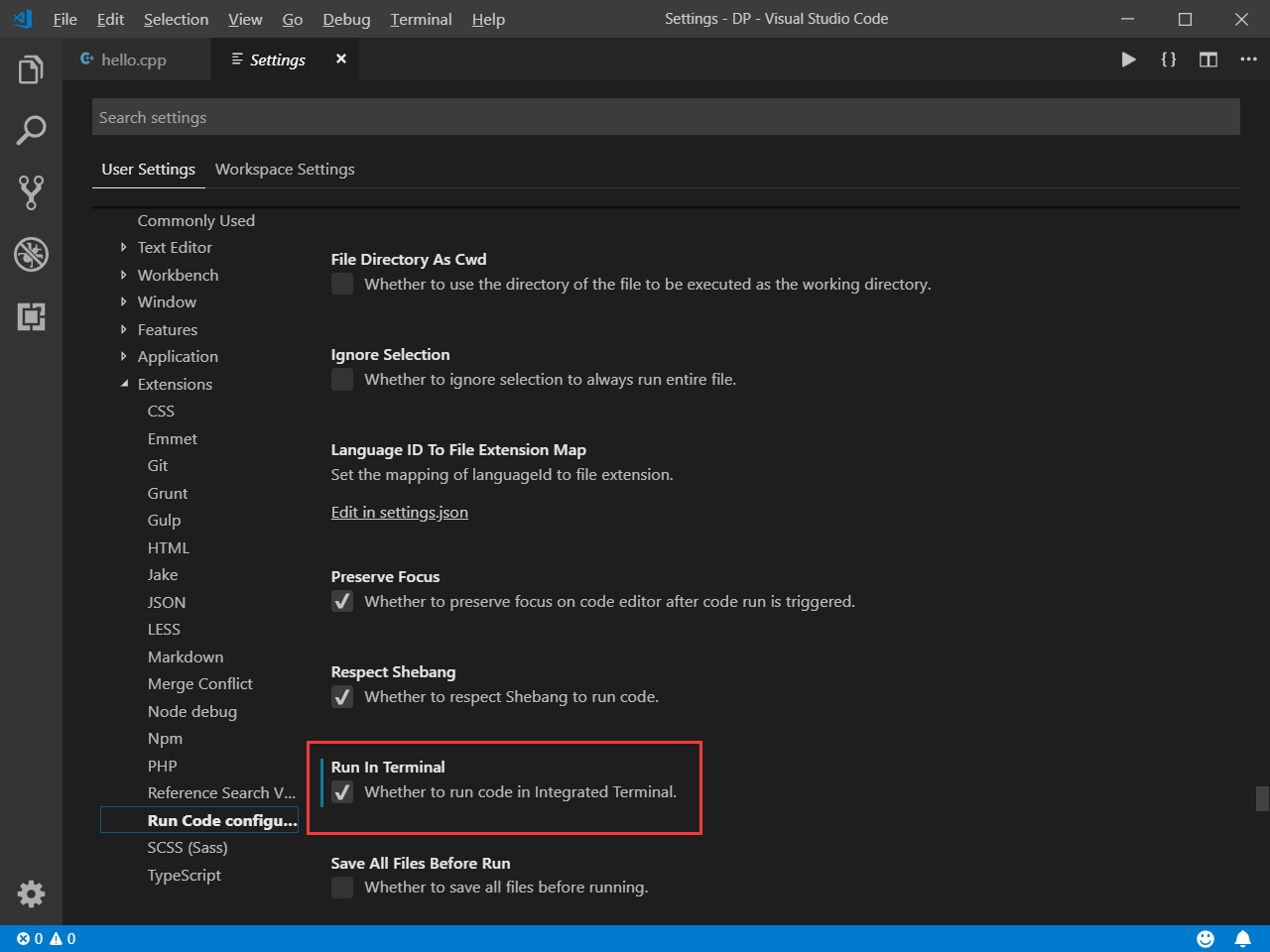1270x952 pixels.
Task: Select Commonly Used in settings tree
Action: pyautogui.click(x=196, y=220)
